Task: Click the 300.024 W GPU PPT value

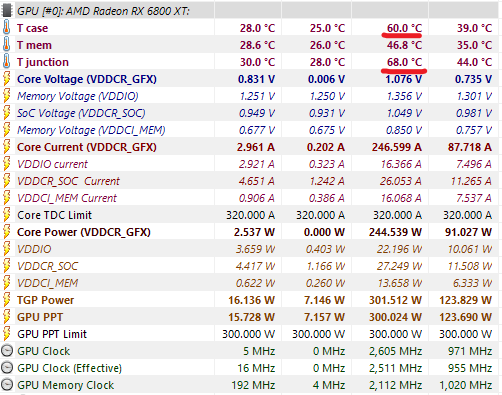Action: point(395,317)
